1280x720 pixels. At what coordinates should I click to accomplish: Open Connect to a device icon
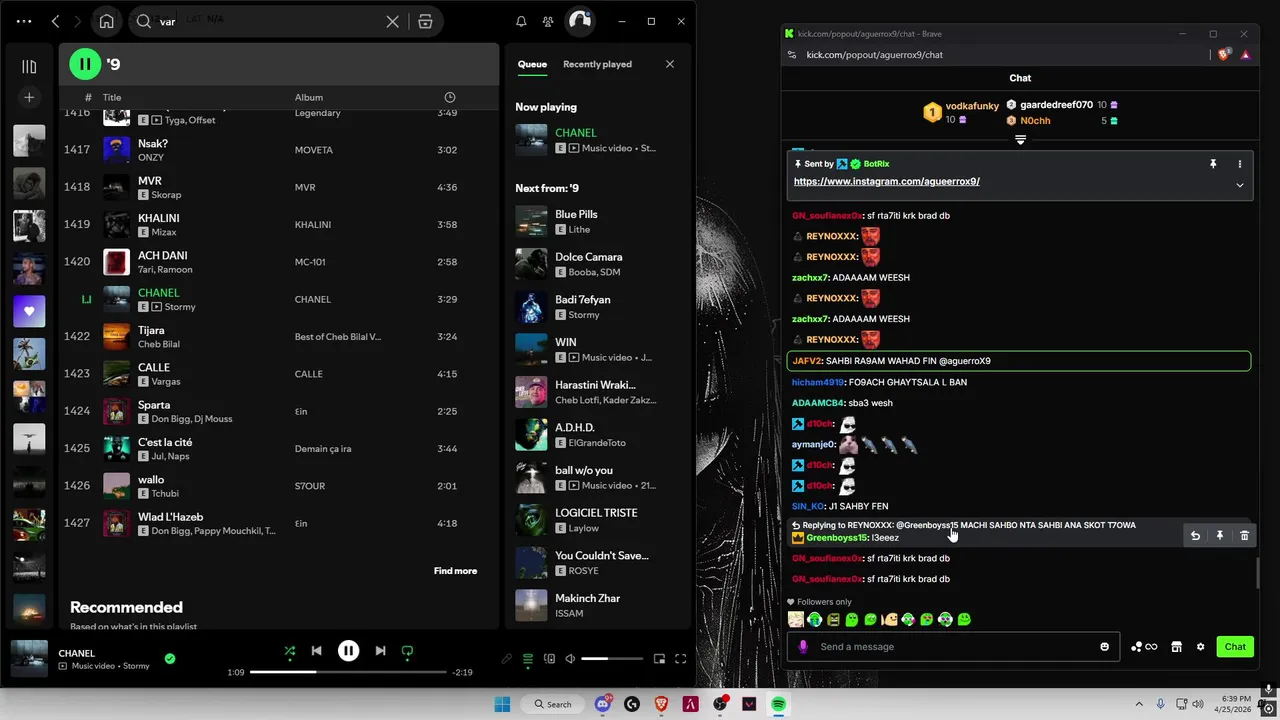[x=549, y=659]
